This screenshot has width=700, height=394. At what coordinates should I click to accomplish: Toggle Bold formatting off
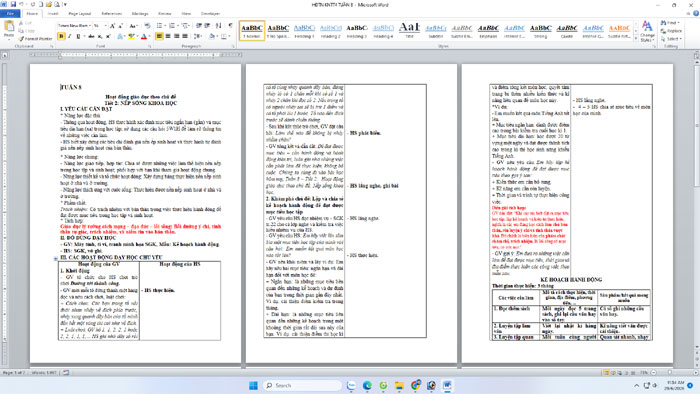pyautogui.click(x=61, y=36)
